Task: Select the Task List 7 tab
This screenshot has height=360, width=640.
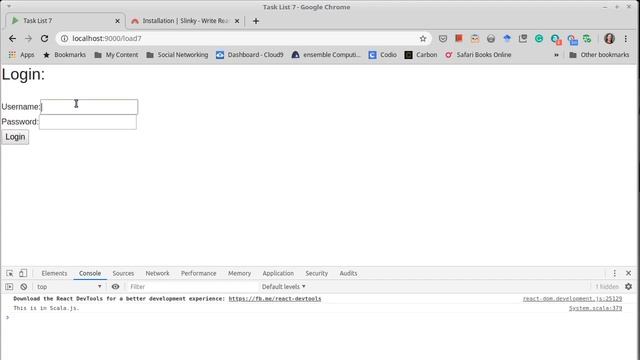Action: (64, 21)
